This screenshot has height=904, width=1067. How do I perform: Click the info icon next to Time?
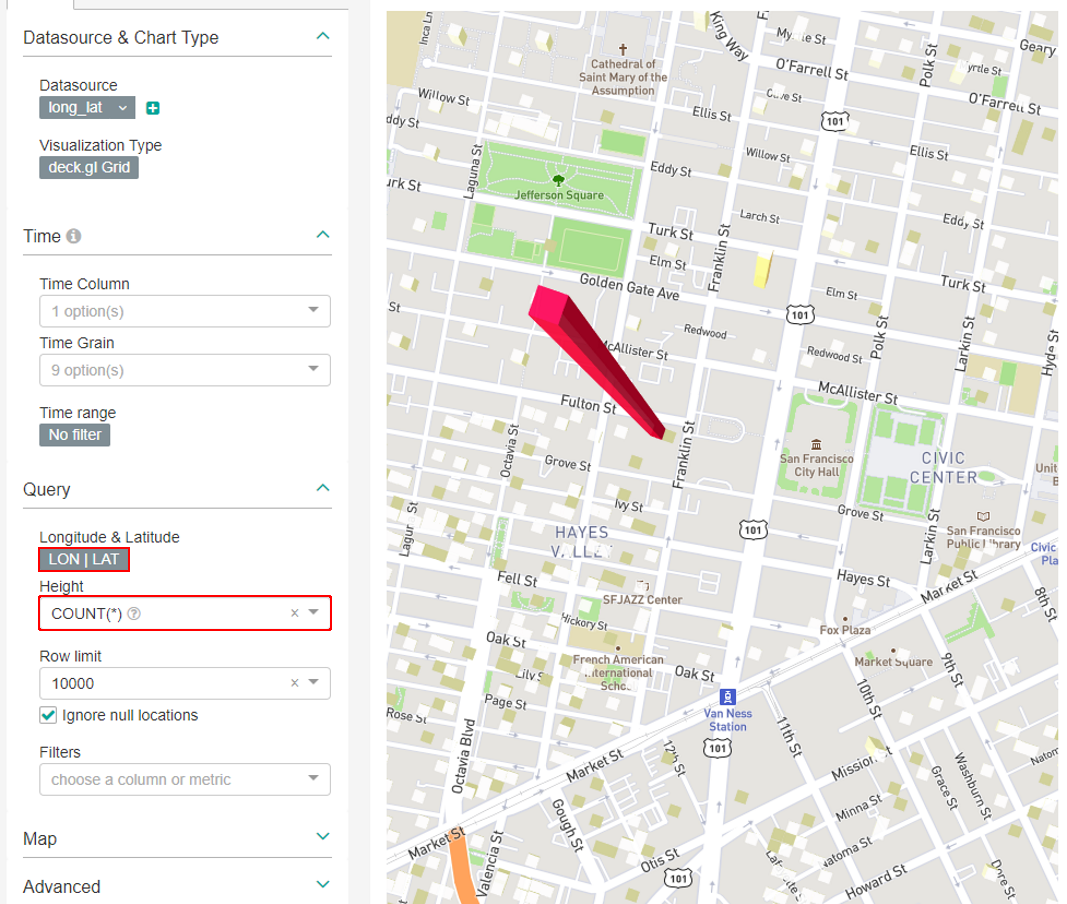pos(73,236)
